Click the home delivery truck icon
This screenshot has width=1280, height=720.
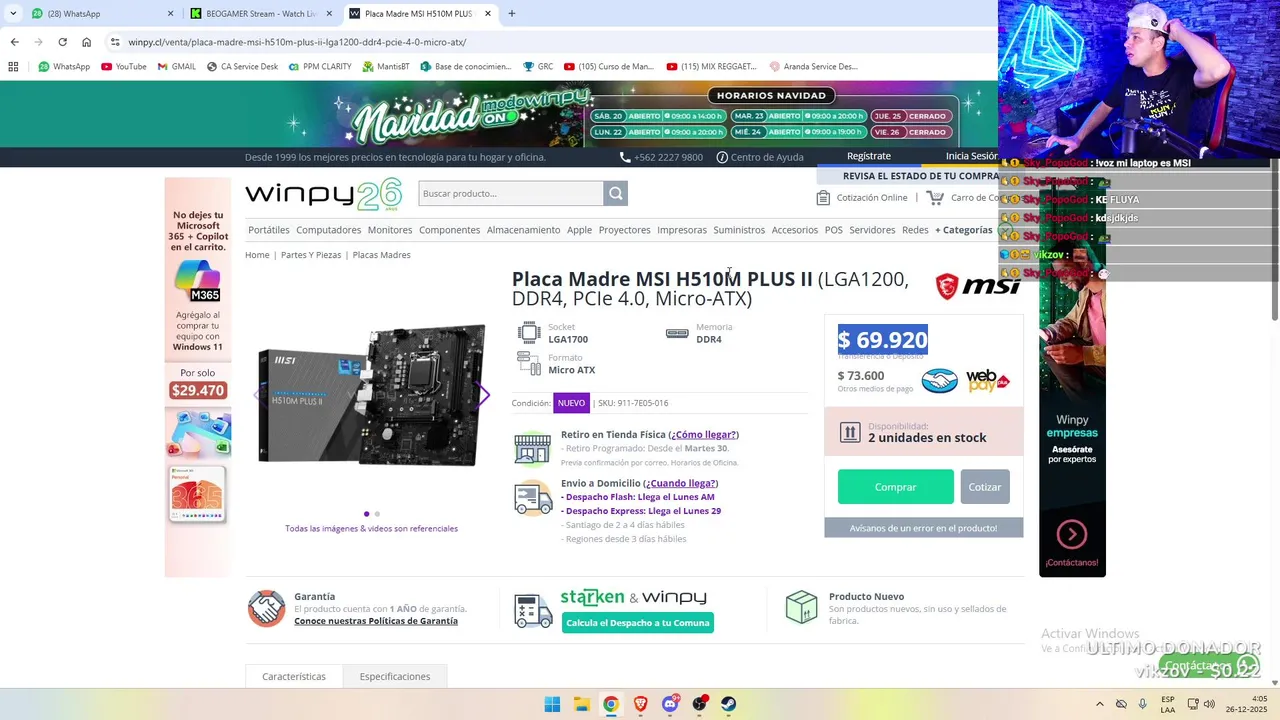pyautogui.click(x=532, y=497)
